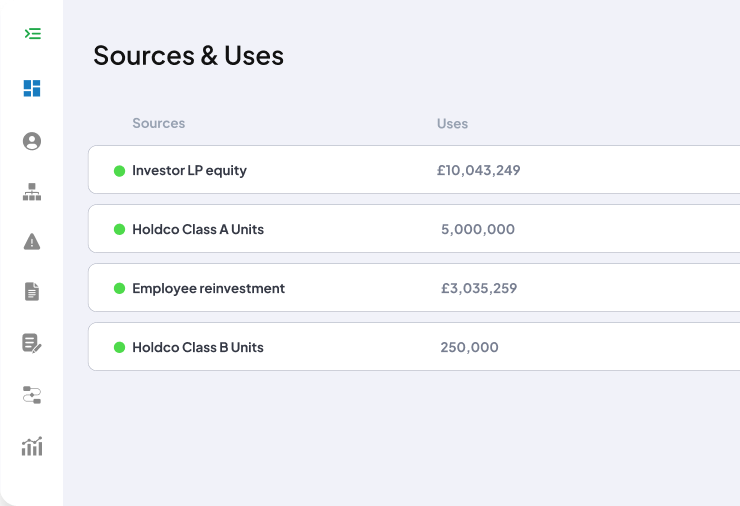The image size is (740, 506).
Task: Open the warning alerts icon
Action: pyautogui.click(x=32, y=242)
